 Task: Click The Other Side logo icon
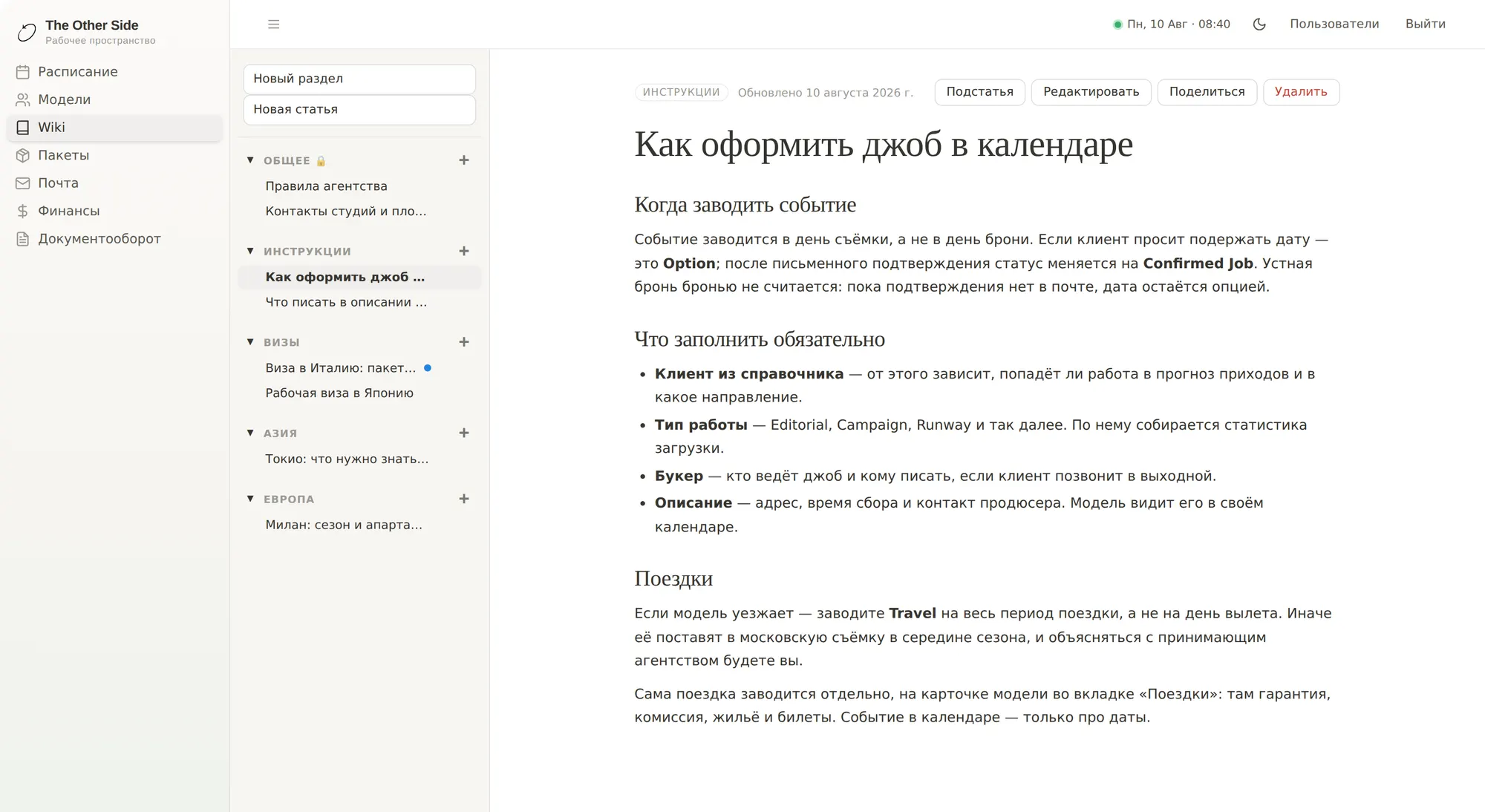click(27, 32)
